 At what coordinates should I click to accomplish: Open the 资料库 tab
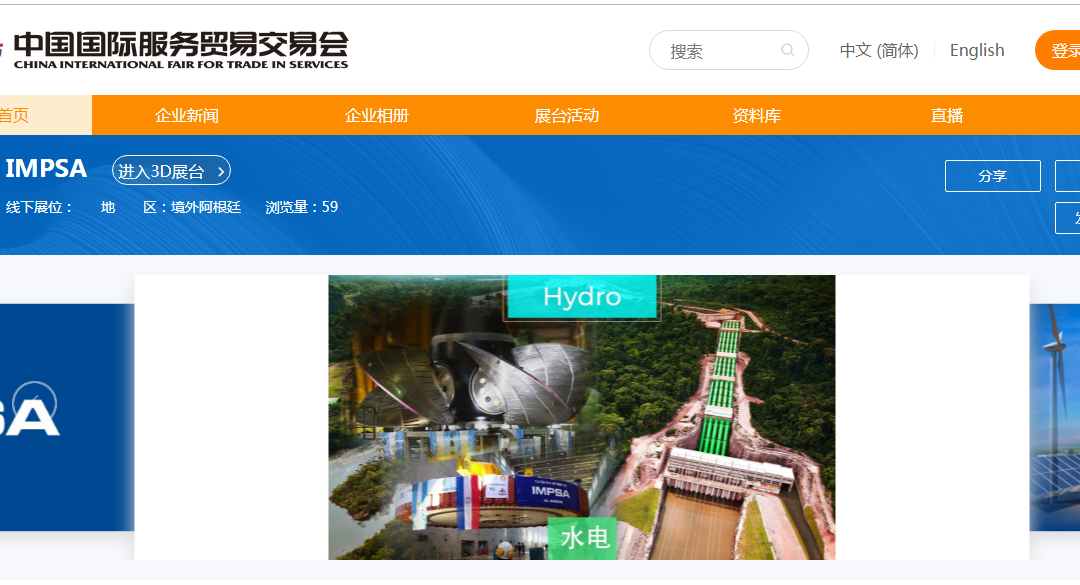(x=756, y=115)
